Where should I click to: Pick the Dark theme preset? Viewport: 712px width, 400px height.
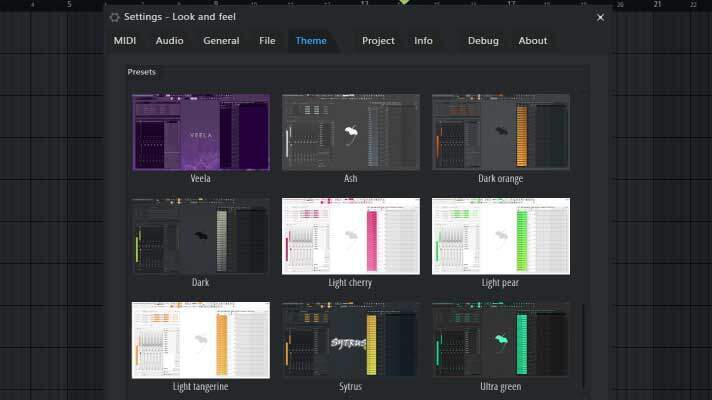[200, 236]
